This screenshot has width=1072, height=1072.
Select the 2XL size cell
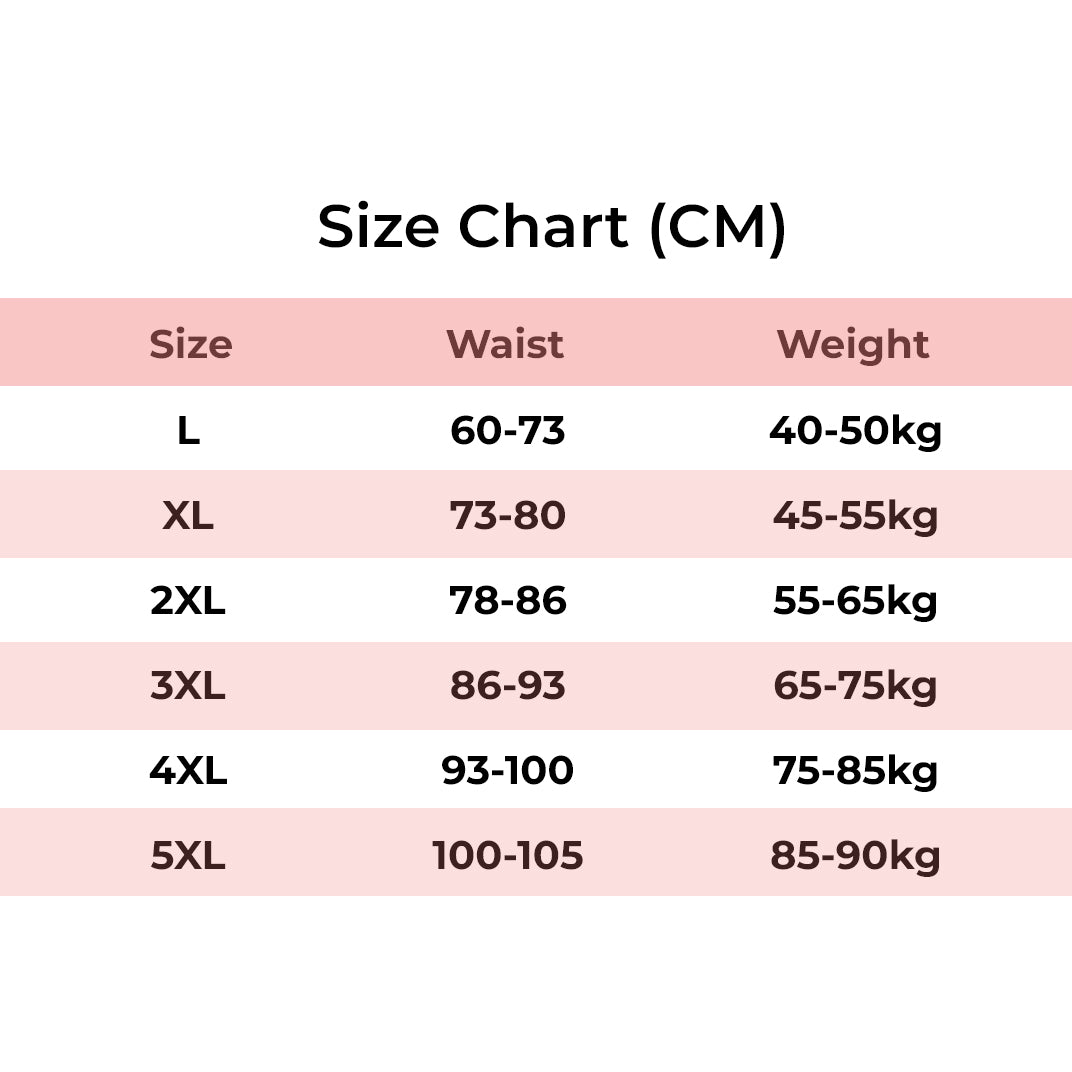[188, 601]
